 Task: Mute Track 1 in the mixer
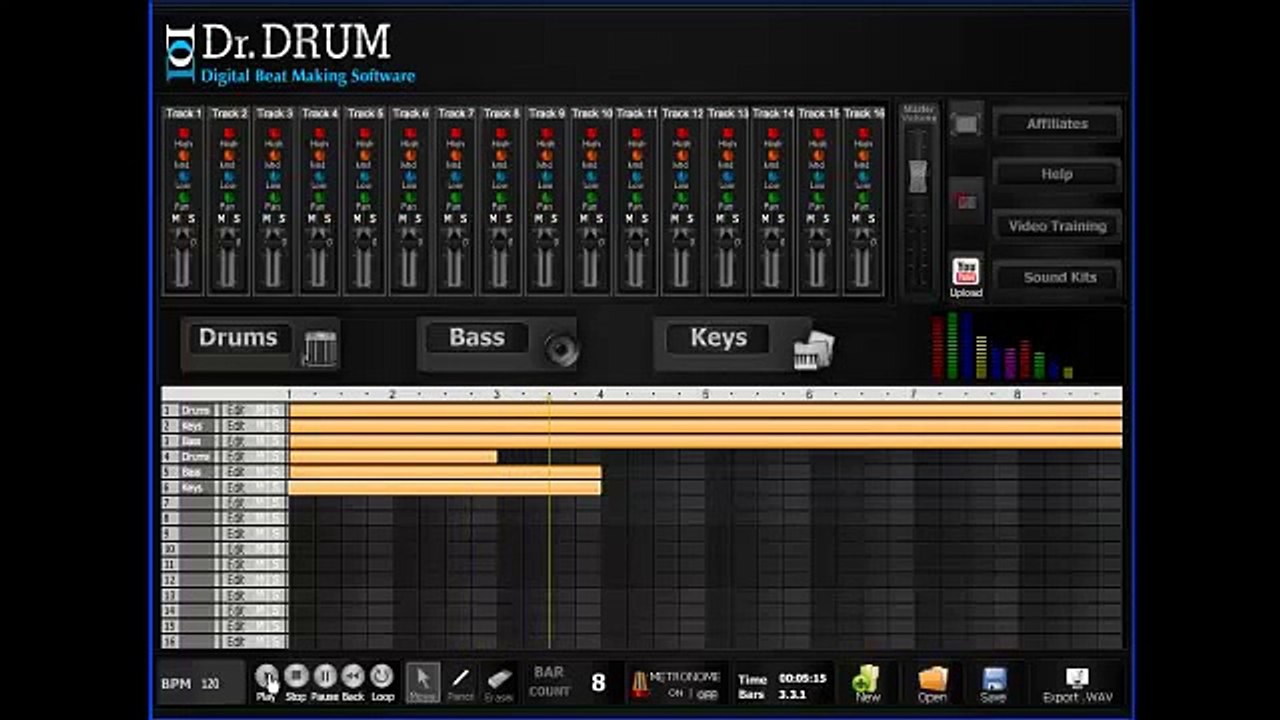point(175,218)
